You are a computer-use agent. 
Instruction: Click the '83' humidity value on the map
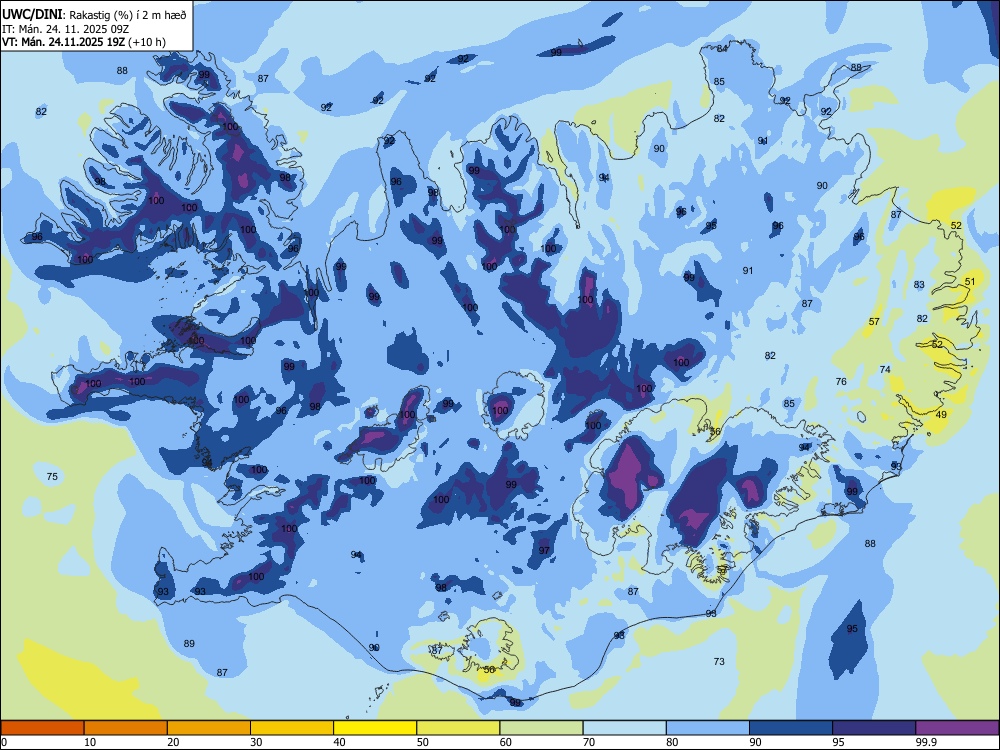pos(919,284)
